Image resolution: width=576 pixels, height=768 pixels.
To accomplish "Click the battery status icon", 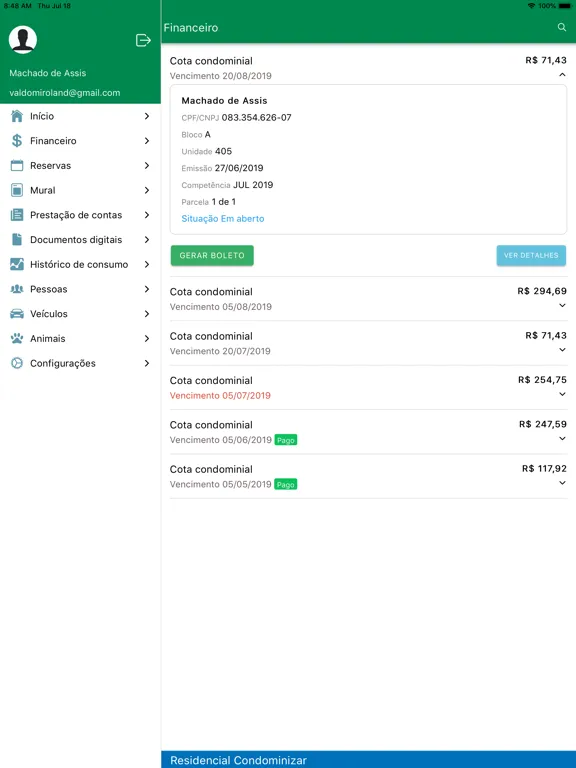I will [565, 6].
